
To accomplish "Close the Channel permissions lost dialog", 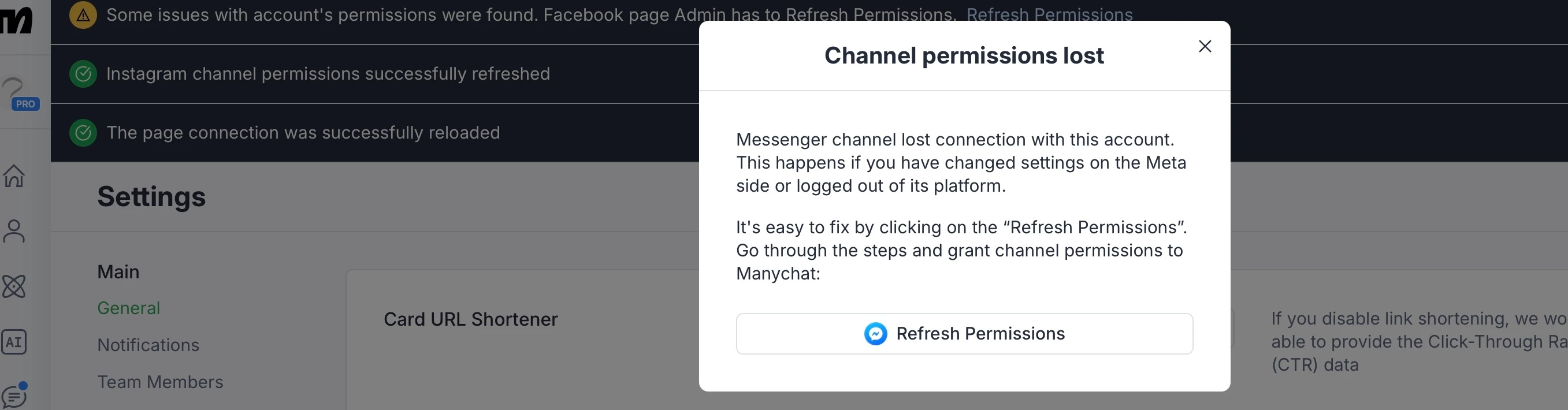I will 1205,46.
